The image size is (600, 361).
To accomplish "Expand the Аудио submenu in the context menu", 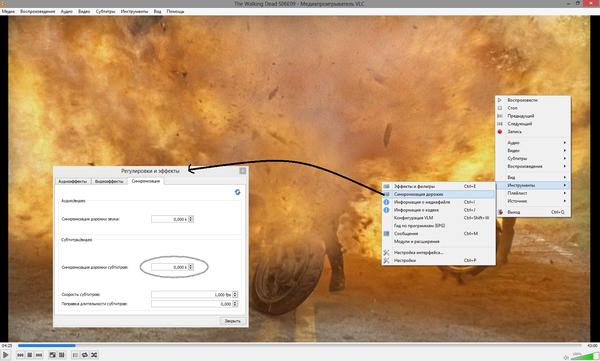I will (533, 142).
